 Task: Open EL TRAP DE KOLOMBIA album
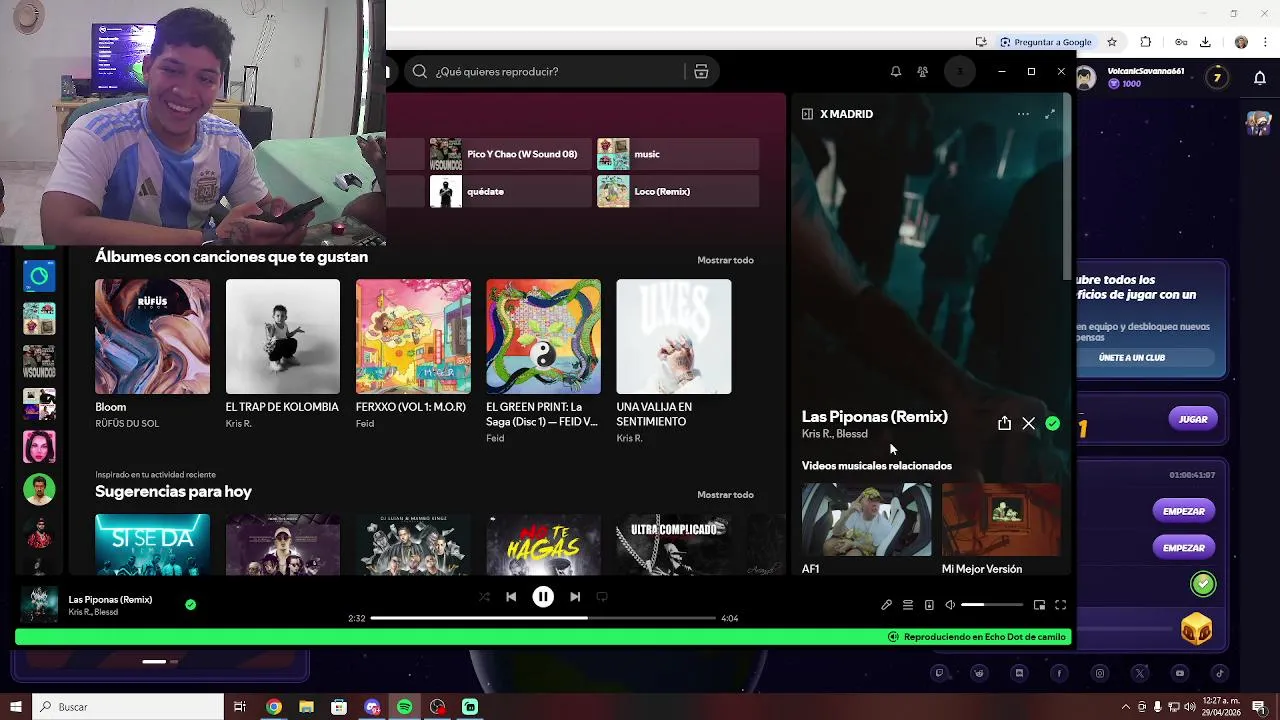(x=282, y=336)
